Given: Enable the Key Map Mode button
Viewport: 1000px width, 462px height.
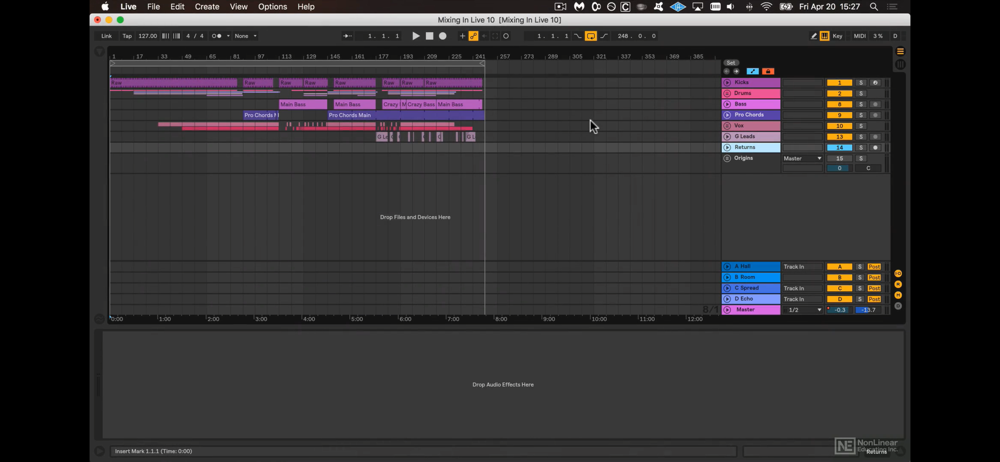Looking at the screenshot, I should coord(837,36).
